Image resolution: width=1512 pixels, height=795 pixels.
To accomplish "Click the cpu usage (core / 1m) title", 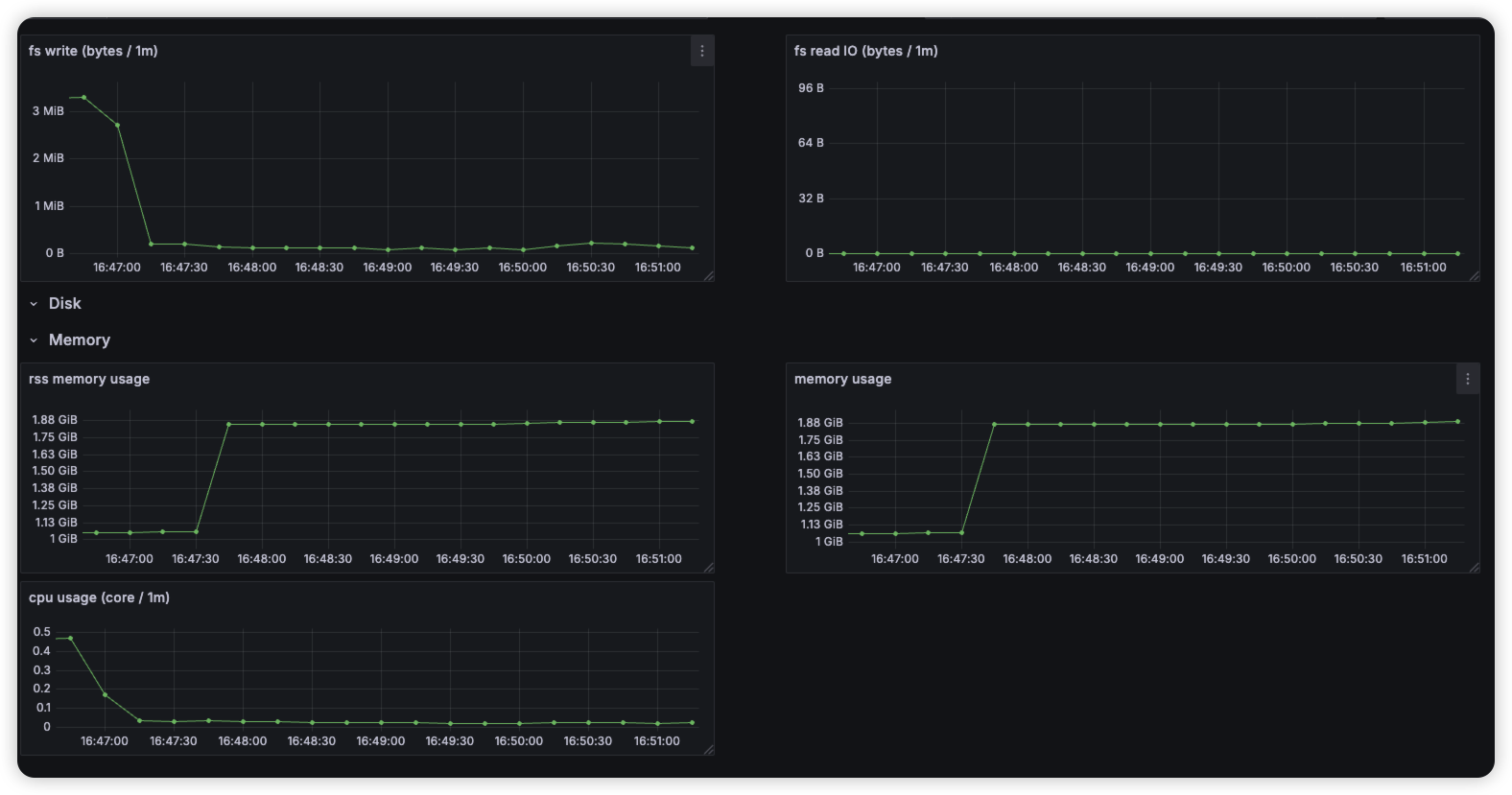I will [x=99, y=597].
